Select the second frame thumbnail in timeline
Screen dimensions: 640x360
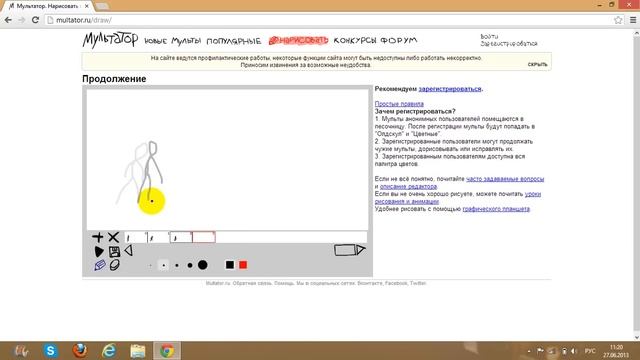pyautogui.click(x=158, y=237)
